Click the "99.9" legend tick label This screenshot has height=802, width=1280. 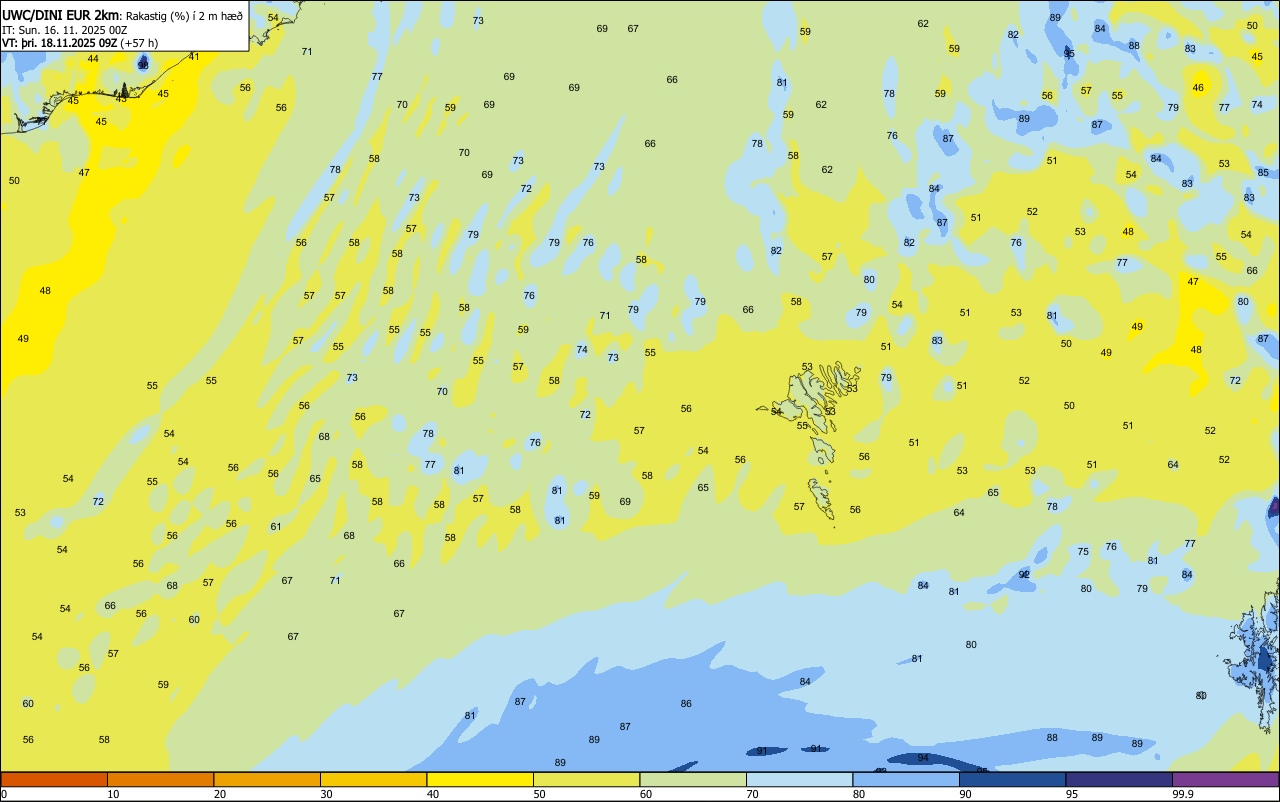coord(1183,794)
